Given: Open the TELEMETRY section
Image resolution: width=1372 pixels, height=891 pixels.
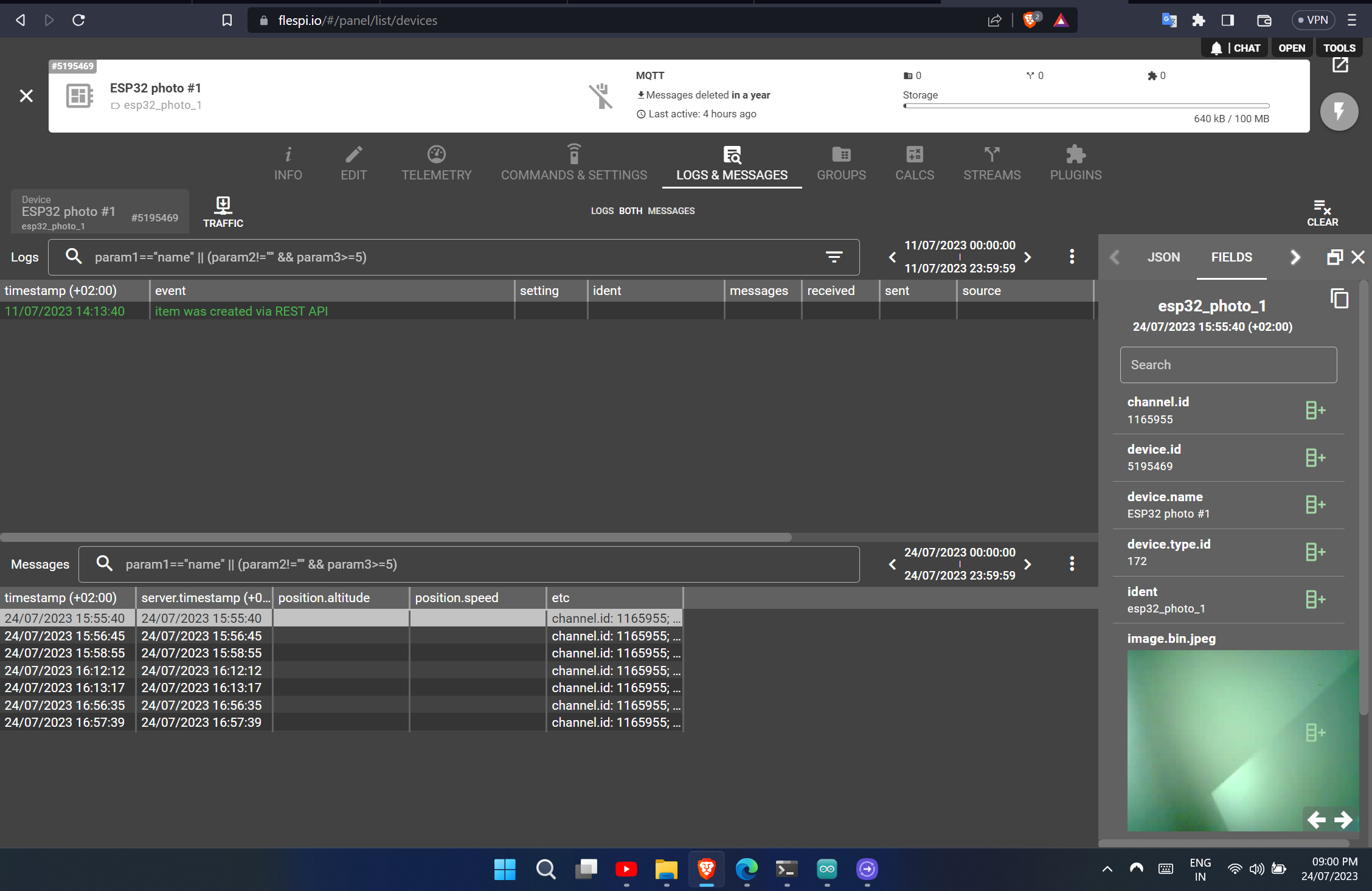Looking at the screenshot, I should coord(436,163).
